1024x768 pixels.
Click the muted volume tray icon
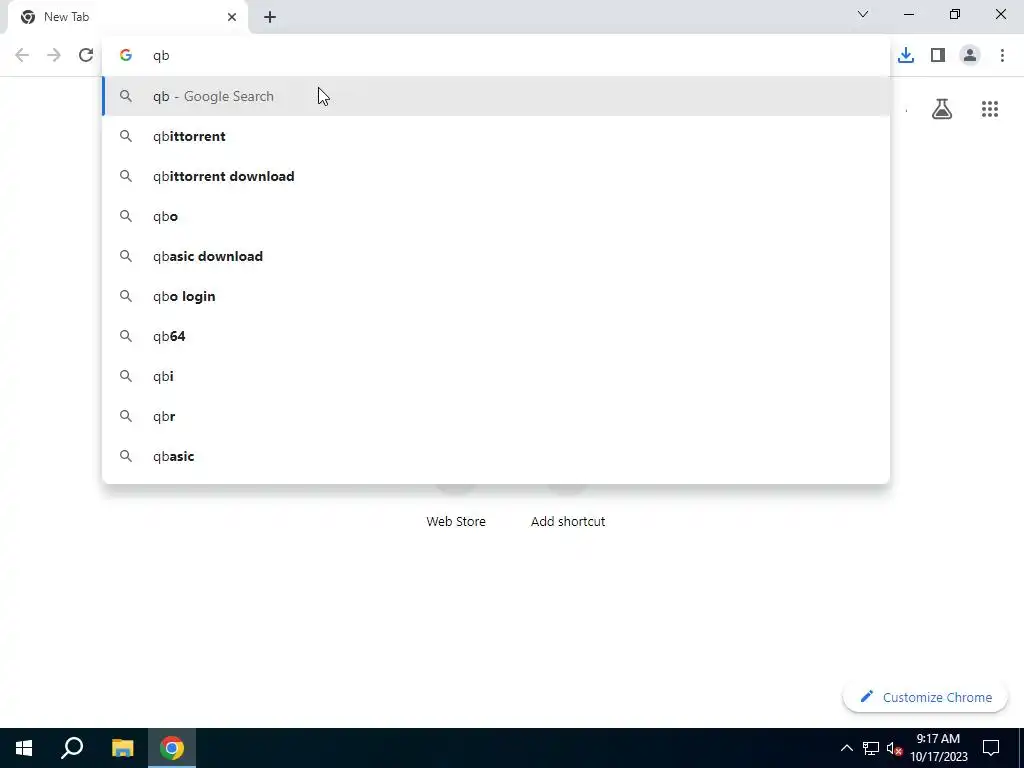(x=894, y=748)
